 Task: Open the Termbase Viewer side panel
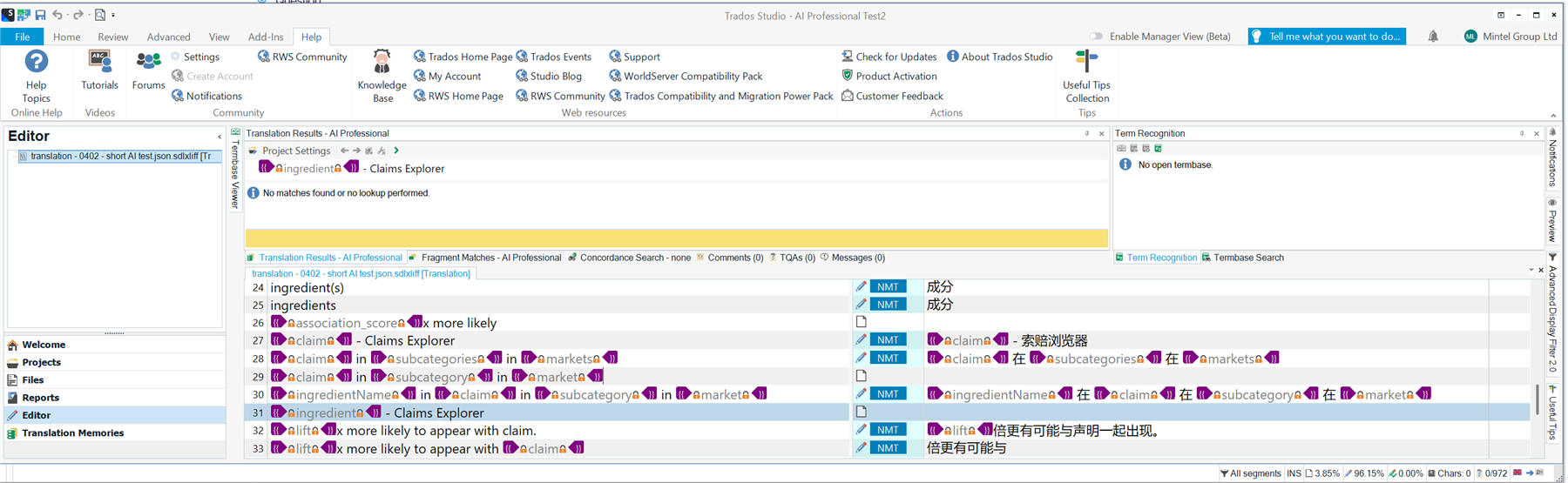point(235,170)
